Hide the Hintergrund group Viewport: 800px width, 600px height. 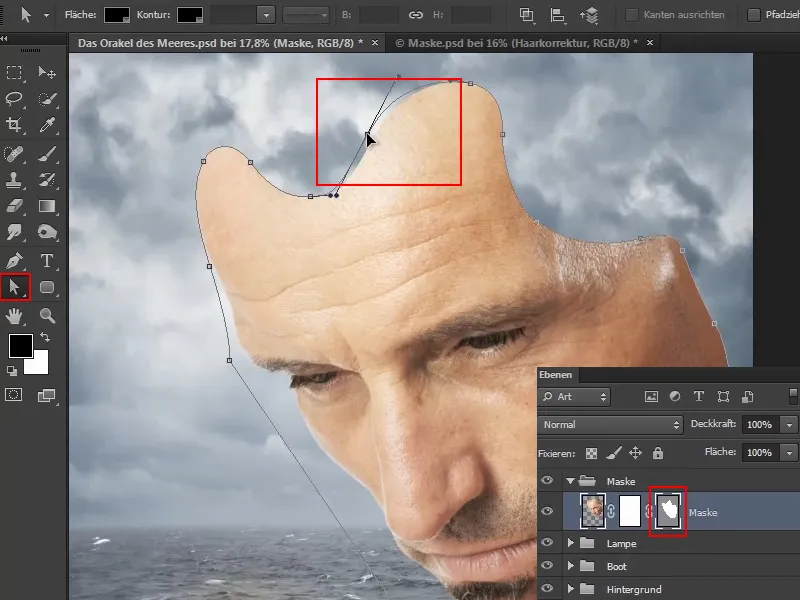pos(547,588)
